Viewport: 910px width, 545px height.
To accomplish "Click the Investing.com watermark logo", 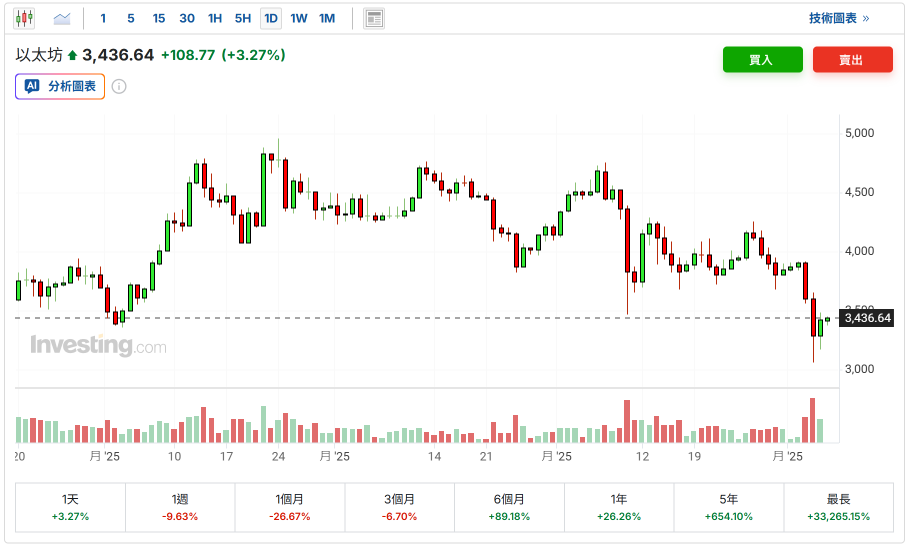I will coord(98,346).
